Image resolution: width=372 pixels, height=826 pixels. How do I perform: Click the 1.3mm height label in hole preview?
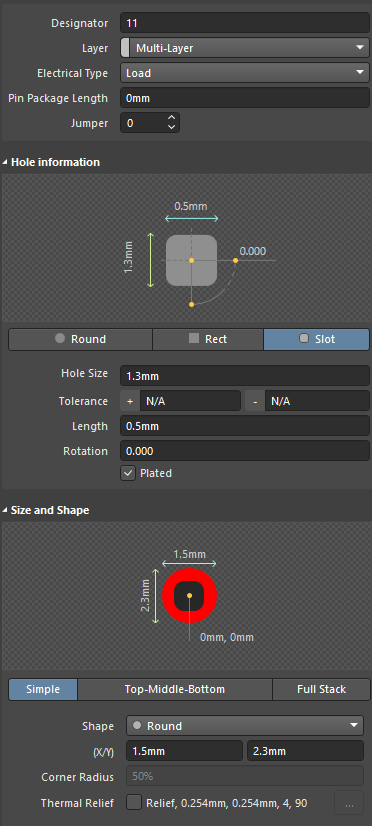coord(129,258)
